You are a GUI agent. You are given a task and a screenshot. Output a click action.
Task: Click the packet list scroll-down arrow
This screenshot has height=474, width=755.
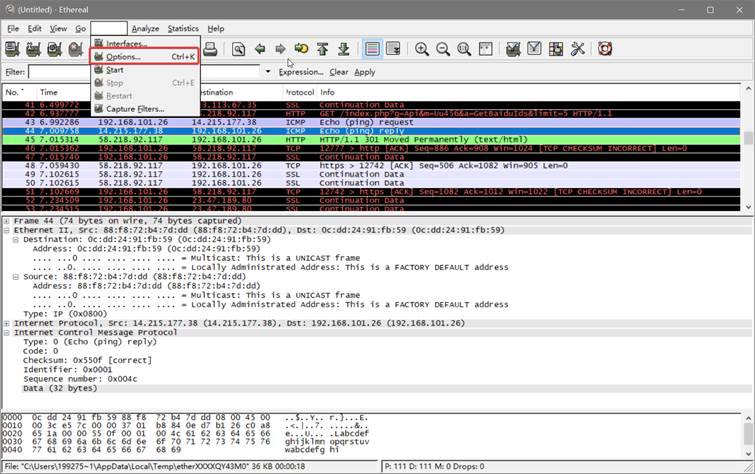coord(748,207)
